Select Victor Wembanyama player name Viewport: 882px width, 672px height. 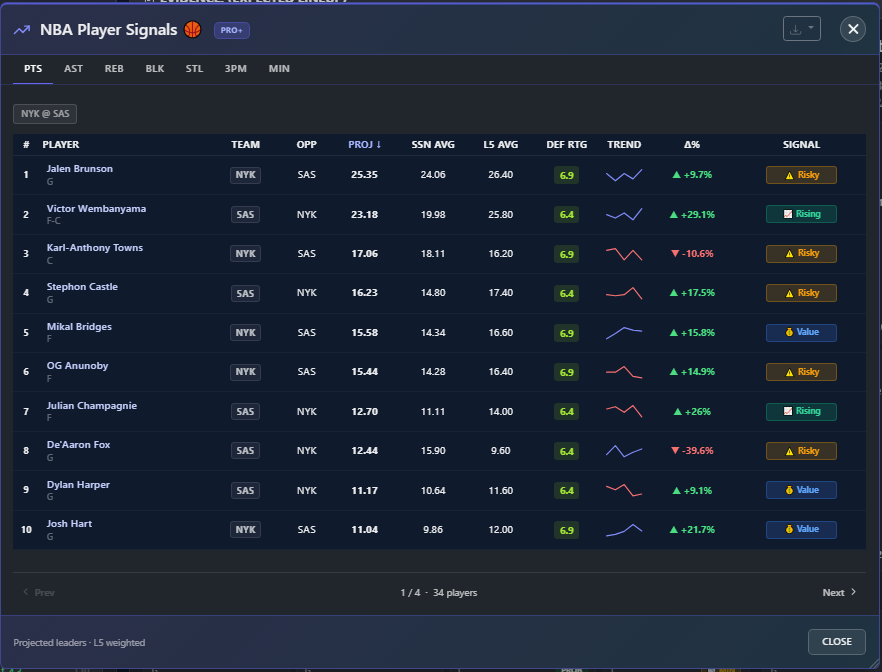pyautogui.click(x=96, y=209)
